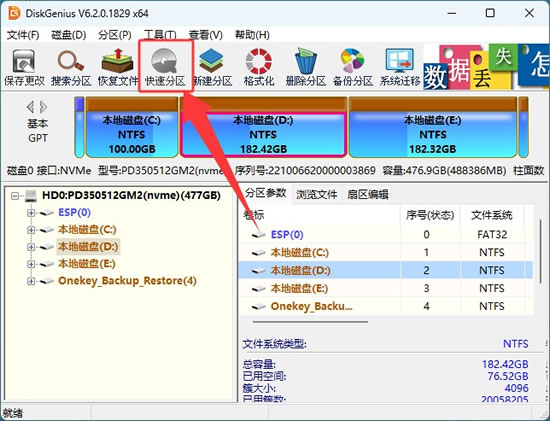
Task: Click the New Partition (新建分区) icon
Action: point(212,67)
